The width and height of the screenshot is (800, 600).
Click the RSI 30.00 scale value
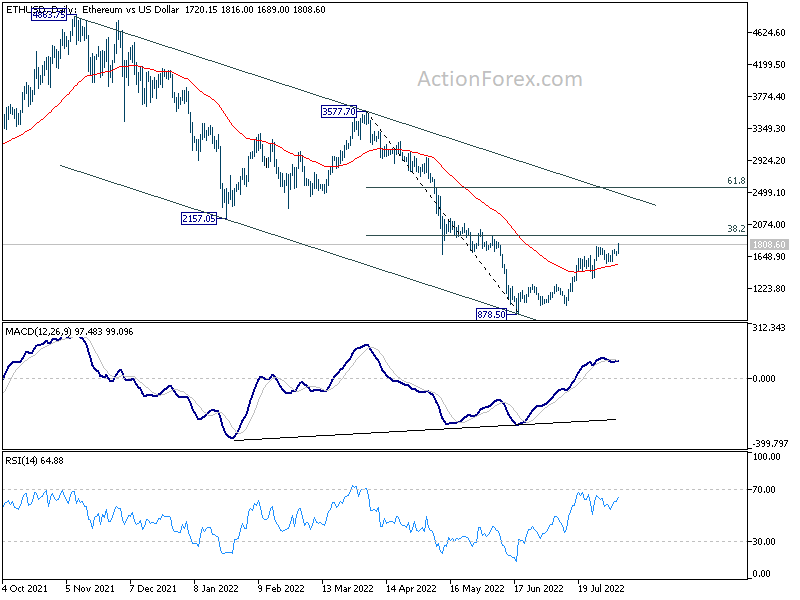pyautogui.click(x=765, y=542)
